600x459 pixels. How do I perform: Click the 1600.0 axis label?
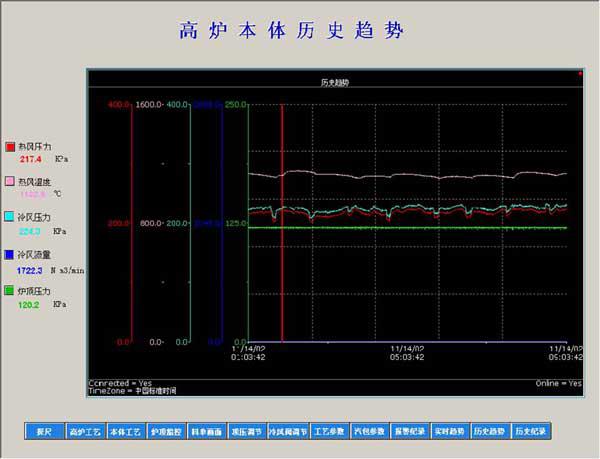coord(149,104)
